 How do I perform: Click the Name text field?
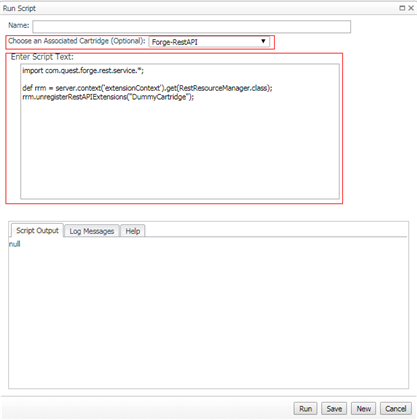point(192,27)
